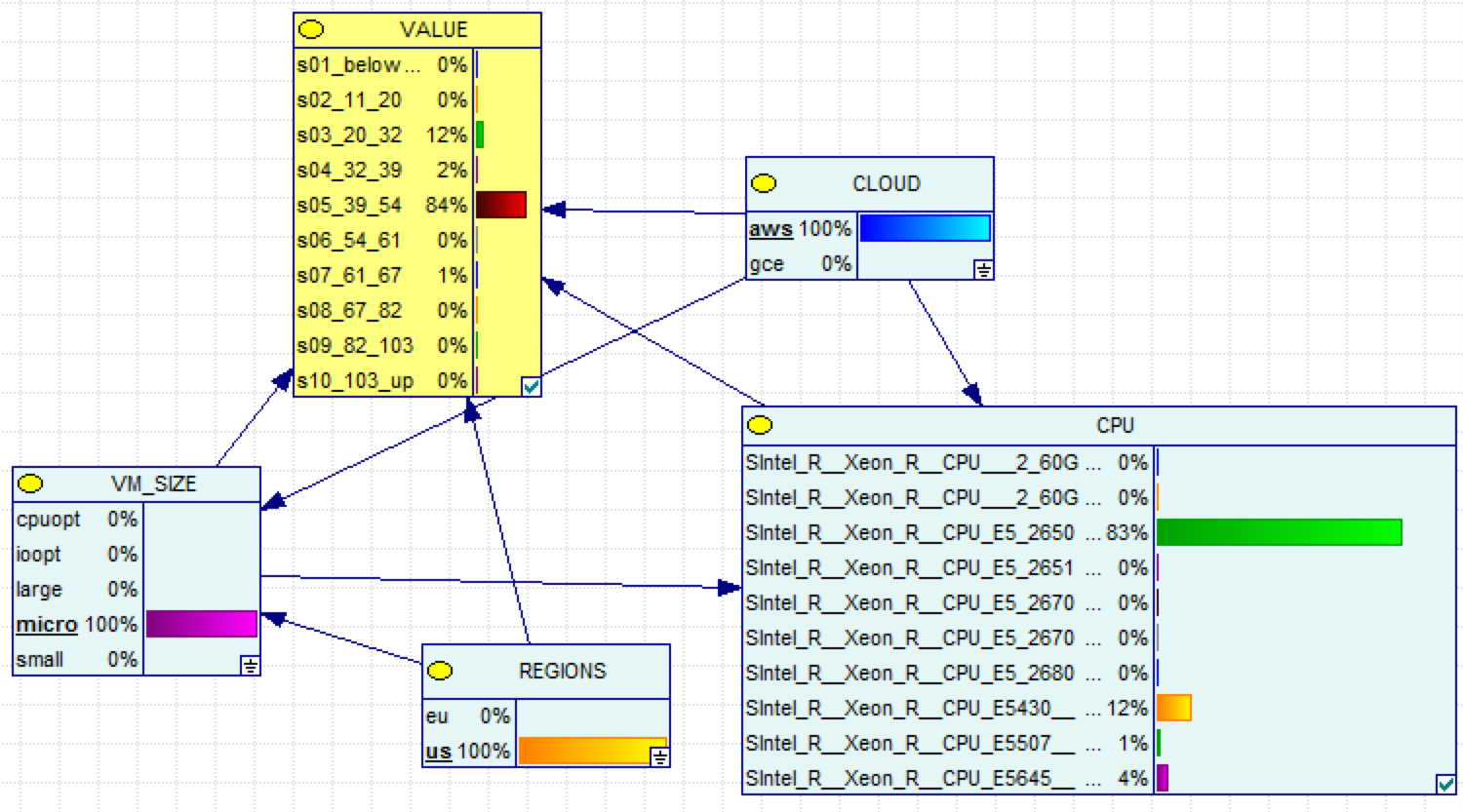Click the evidence icon in CLOUD node corner
This screenshot has width=1463, height=812.
(983, 270)
